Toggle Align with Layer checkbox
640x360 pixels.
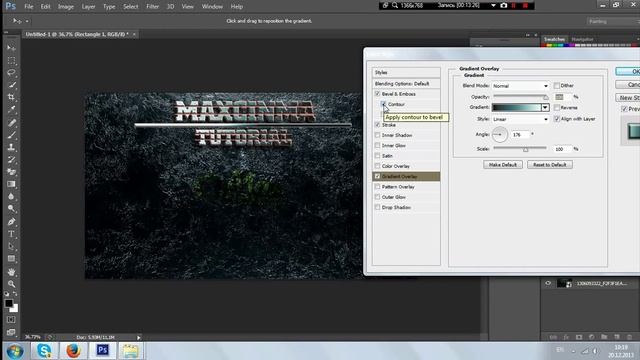[557, 119]
